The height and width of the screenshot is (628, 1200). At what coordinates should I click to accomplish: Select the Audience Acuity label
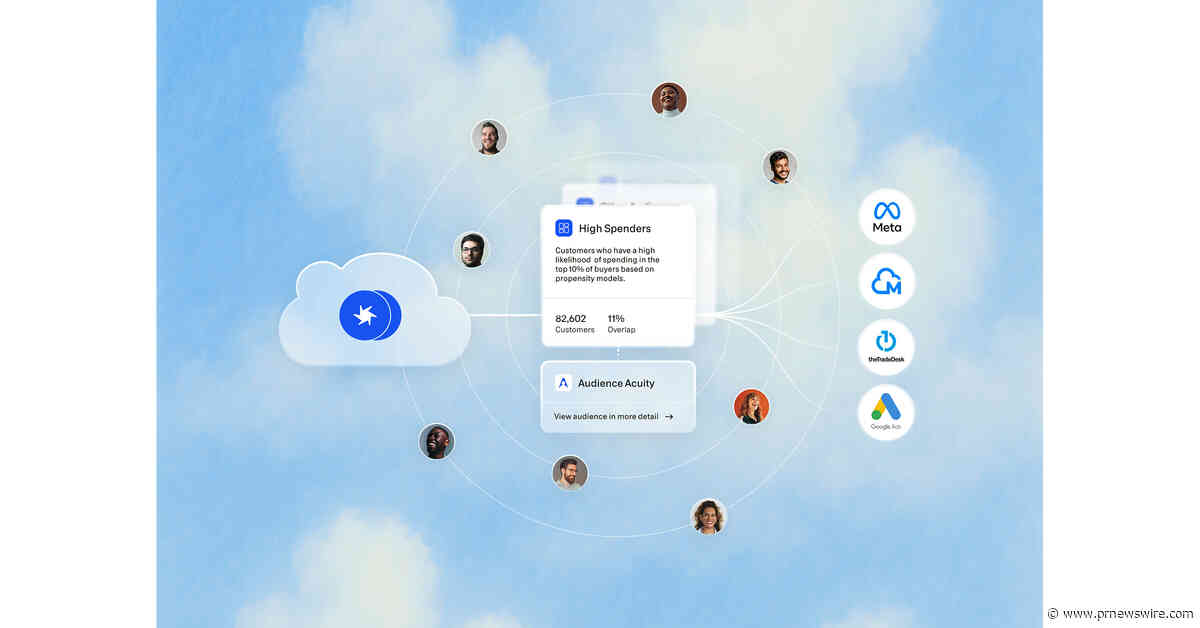point(616,383)
